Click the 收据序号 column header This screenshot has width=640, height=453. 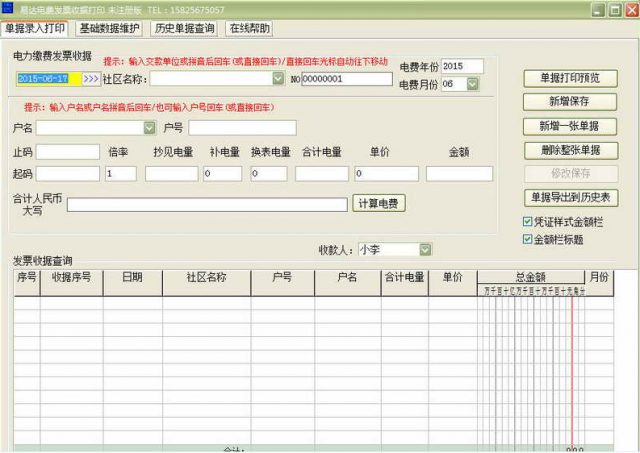tap(71, 282)
